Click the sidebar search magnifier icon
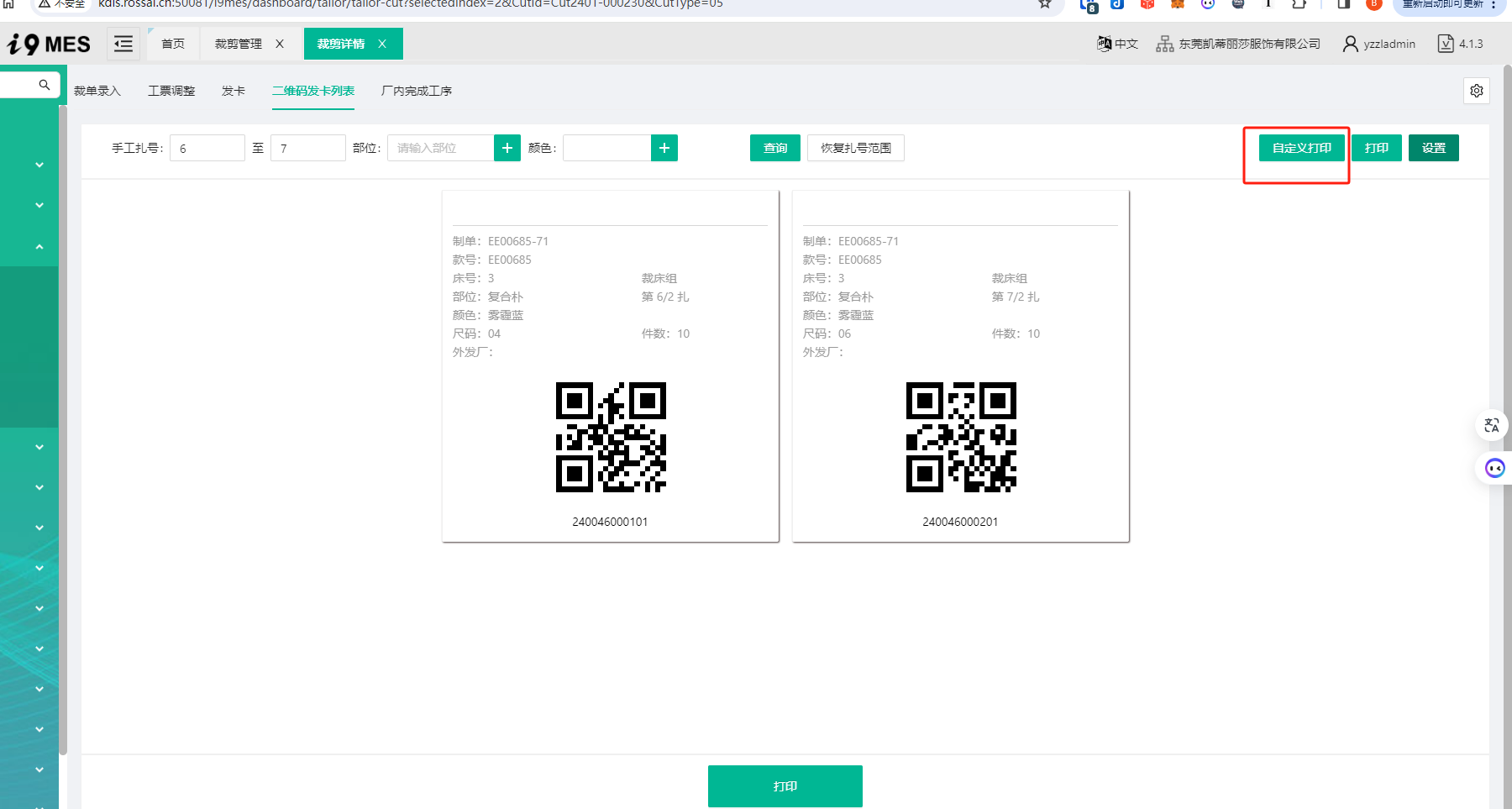1512x809 pixels. click(45, 85)
